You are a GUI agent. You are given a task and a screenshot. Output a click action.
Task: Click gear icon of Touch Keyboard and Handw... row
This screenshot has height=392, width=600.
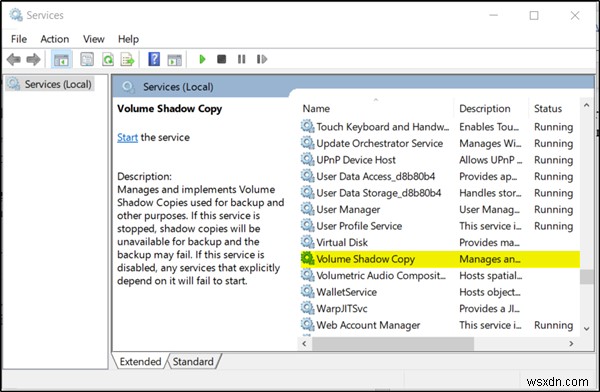[307, 126]
